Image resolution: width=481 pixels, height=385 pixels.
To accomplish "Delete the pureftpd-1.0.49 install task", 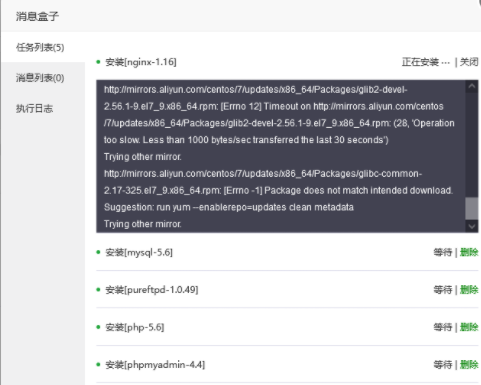I will (x=469, y=290).
